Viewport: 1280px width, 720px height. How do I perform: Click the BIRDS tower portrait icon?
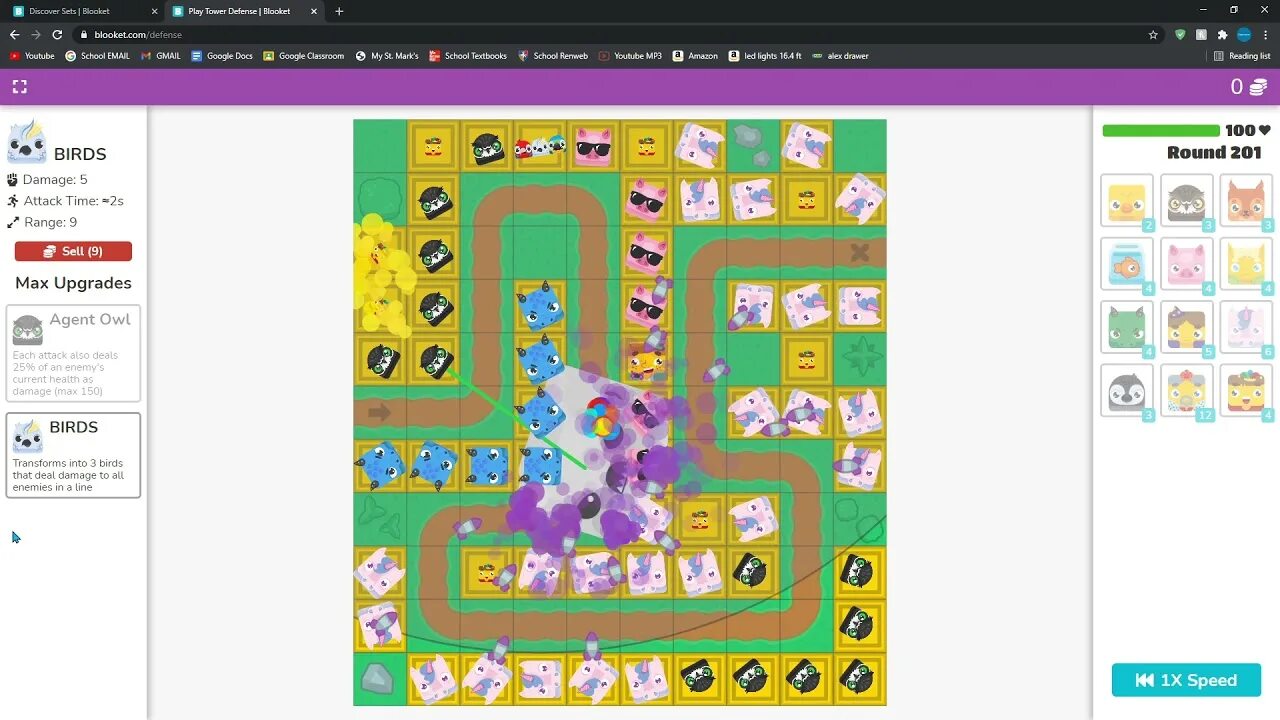pyautogui.click(x=27, y=143)
